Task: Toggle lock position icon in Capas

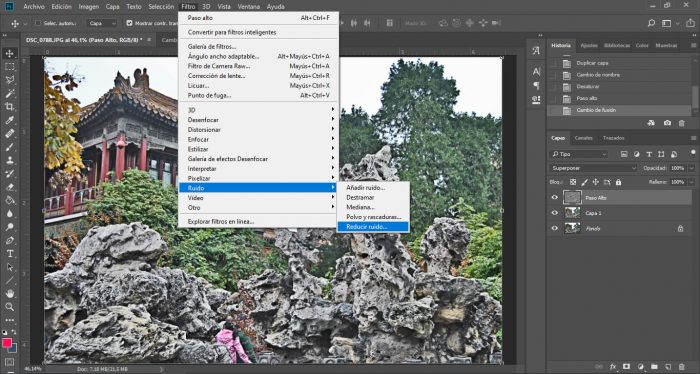Action: click(596, 182)
